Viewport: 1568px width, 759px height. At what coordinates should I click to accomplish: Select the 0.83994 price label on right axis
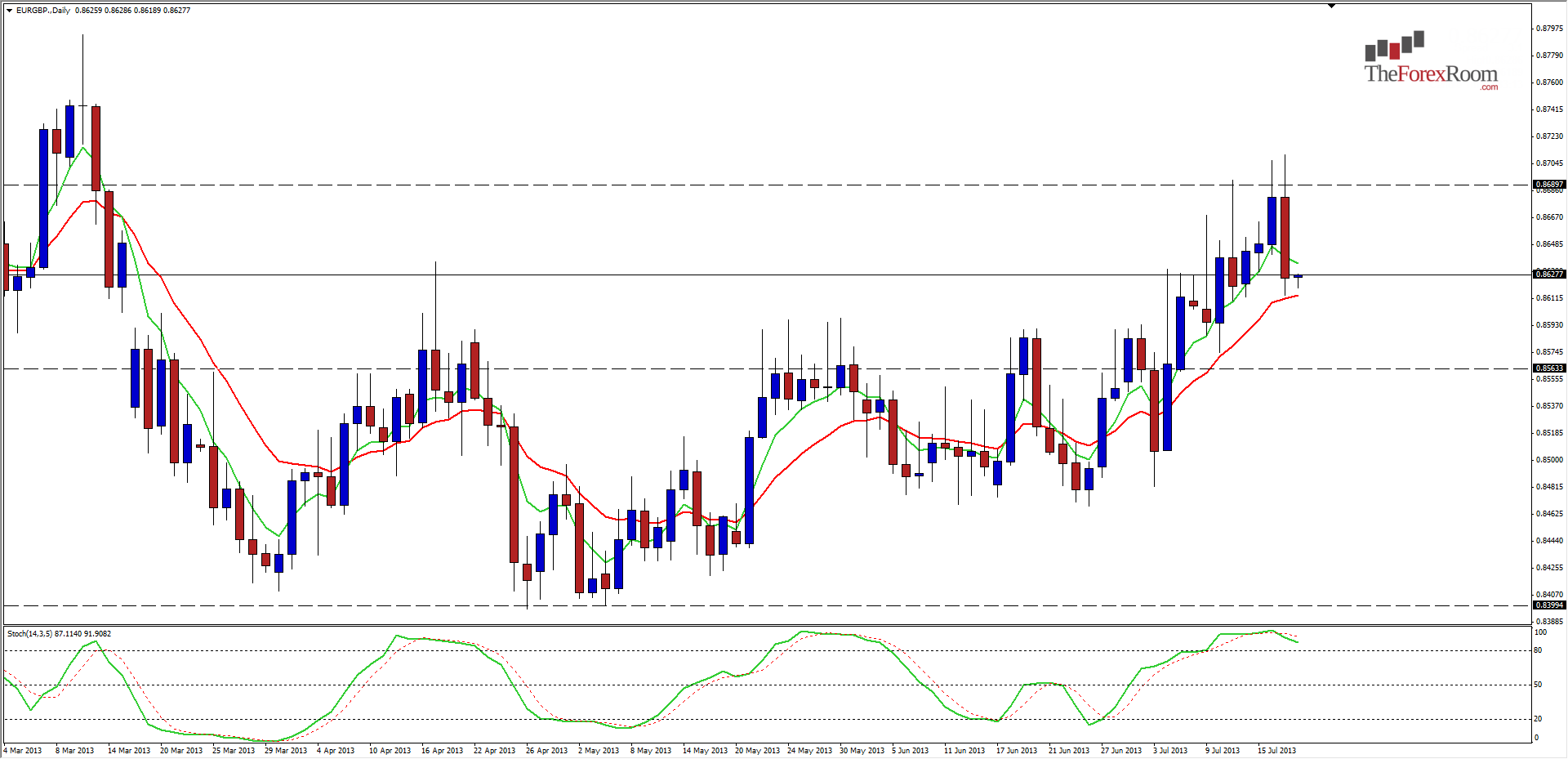1550,604
